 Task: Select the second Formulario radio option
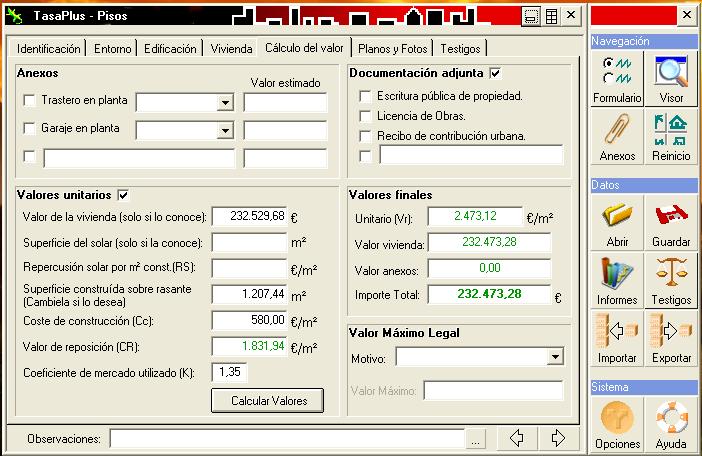click(x=608, y=78)
